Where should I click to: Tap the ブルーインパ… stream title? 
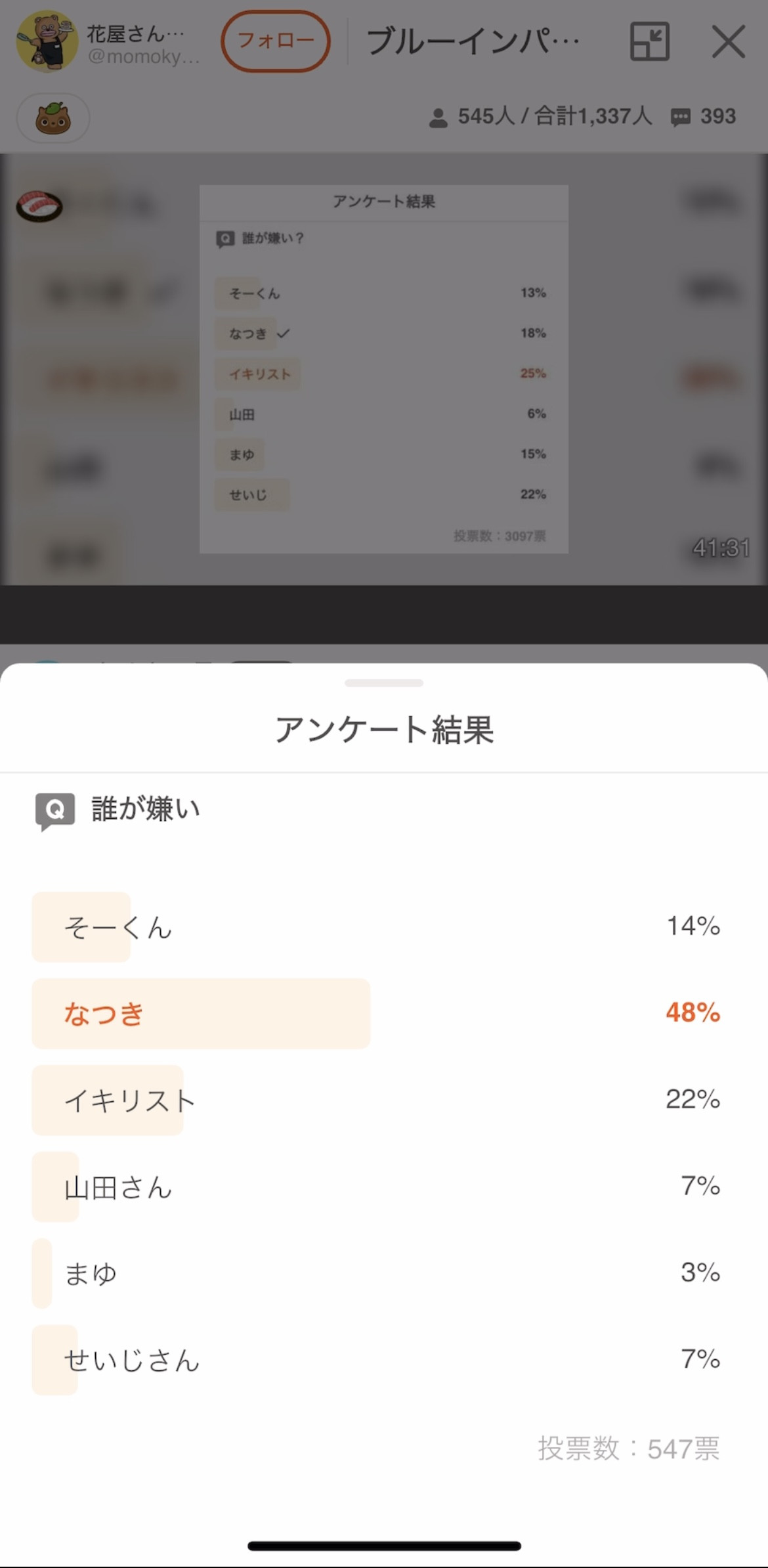point(473,41)
